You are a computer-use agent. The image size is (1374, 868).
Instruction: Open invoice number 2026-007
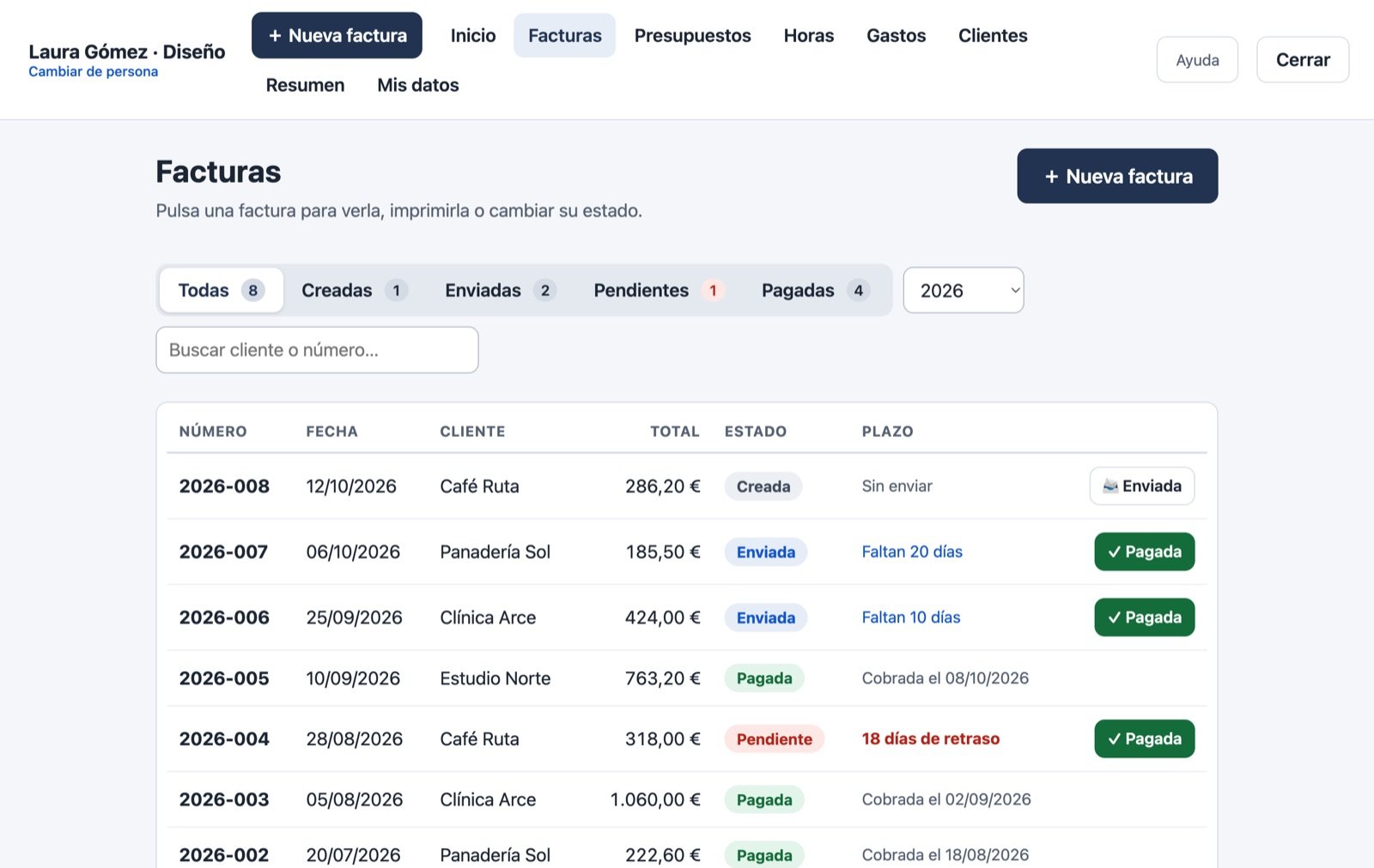223,552
